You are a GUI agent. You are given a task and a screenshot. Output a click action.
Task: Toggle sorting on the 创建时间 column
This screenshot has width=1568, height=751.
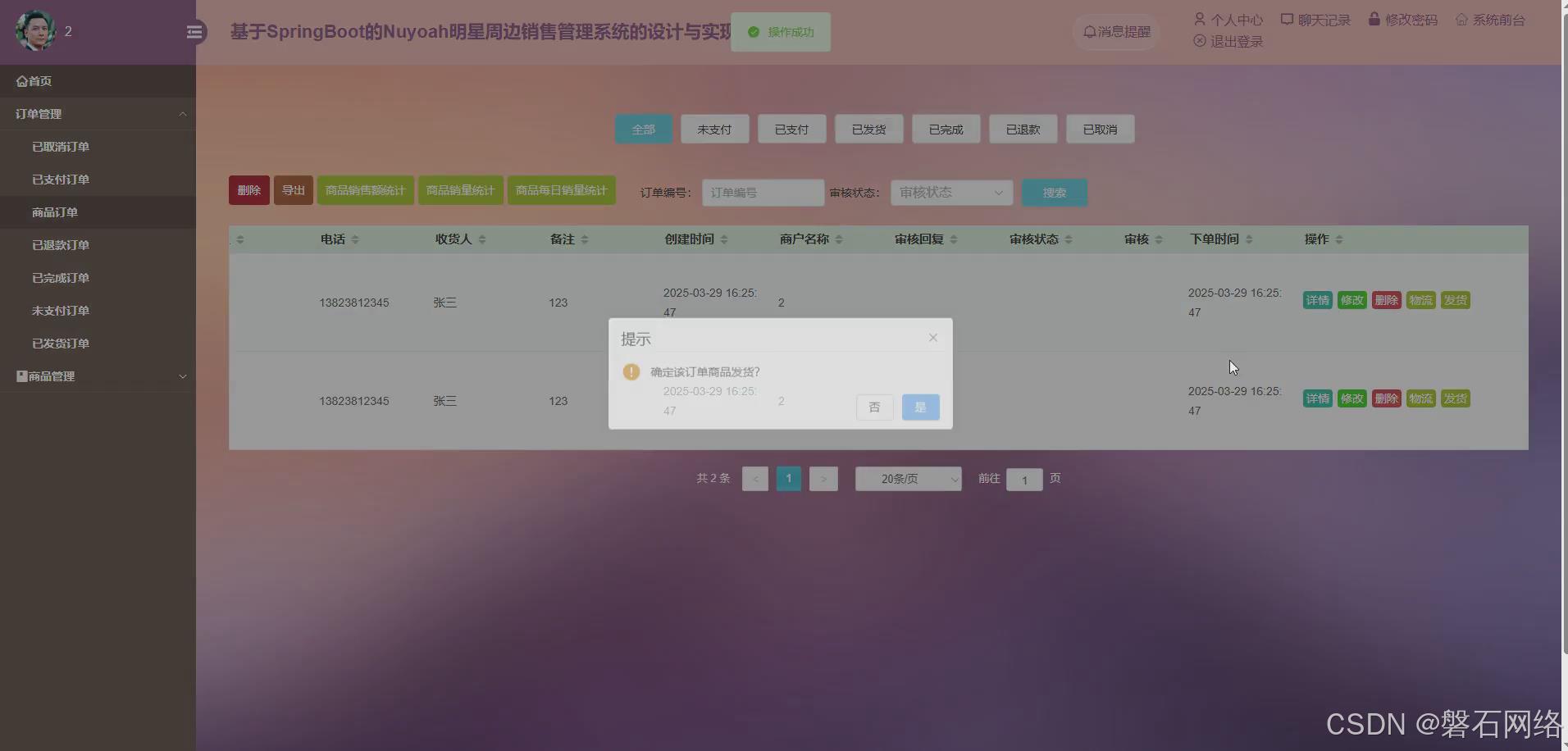tap(725, 239)
